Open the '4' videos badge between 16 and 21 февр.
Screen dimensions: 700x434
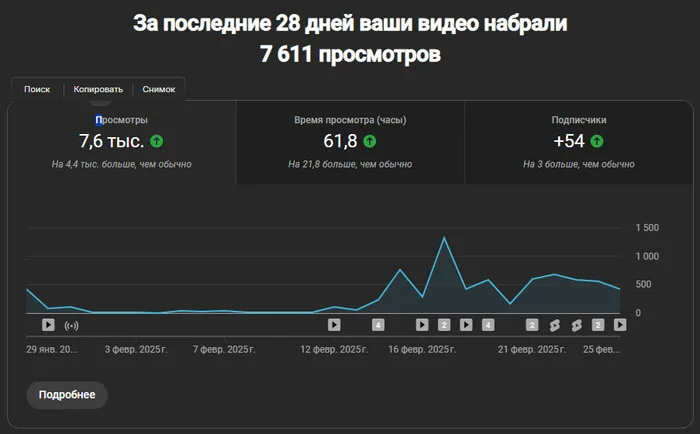(x=488, y=325)
